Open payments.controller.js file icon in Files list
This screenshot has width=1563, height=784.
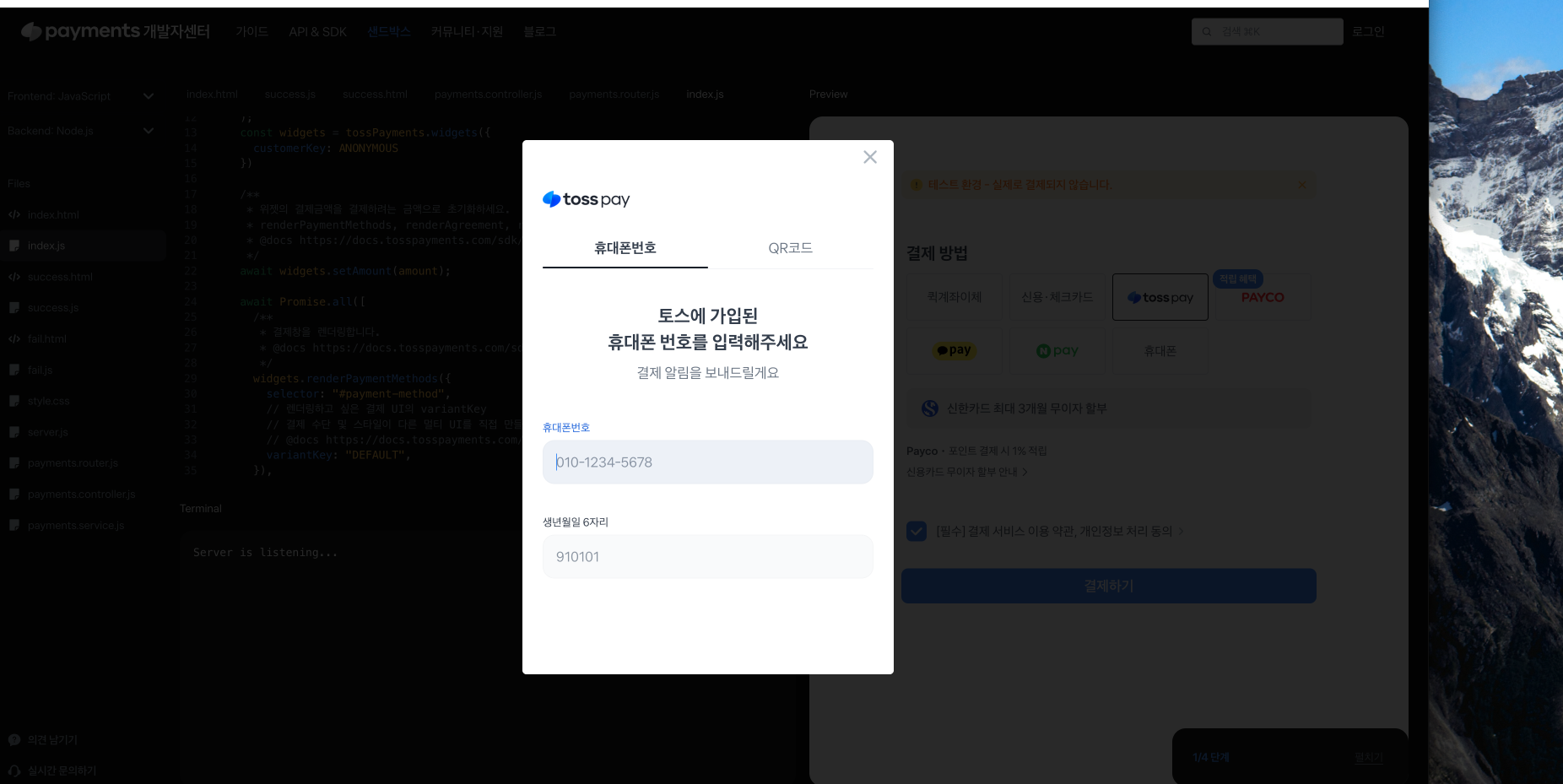coord(14,494)
